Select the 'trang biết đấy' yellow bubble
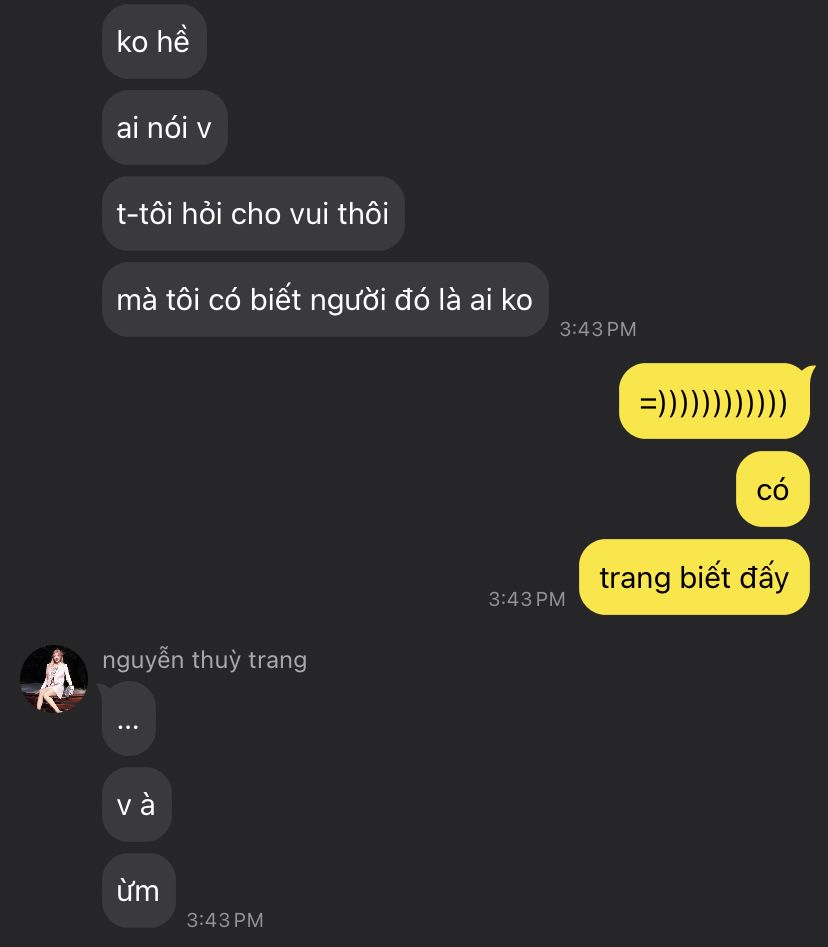 click(x=694, y=577)
